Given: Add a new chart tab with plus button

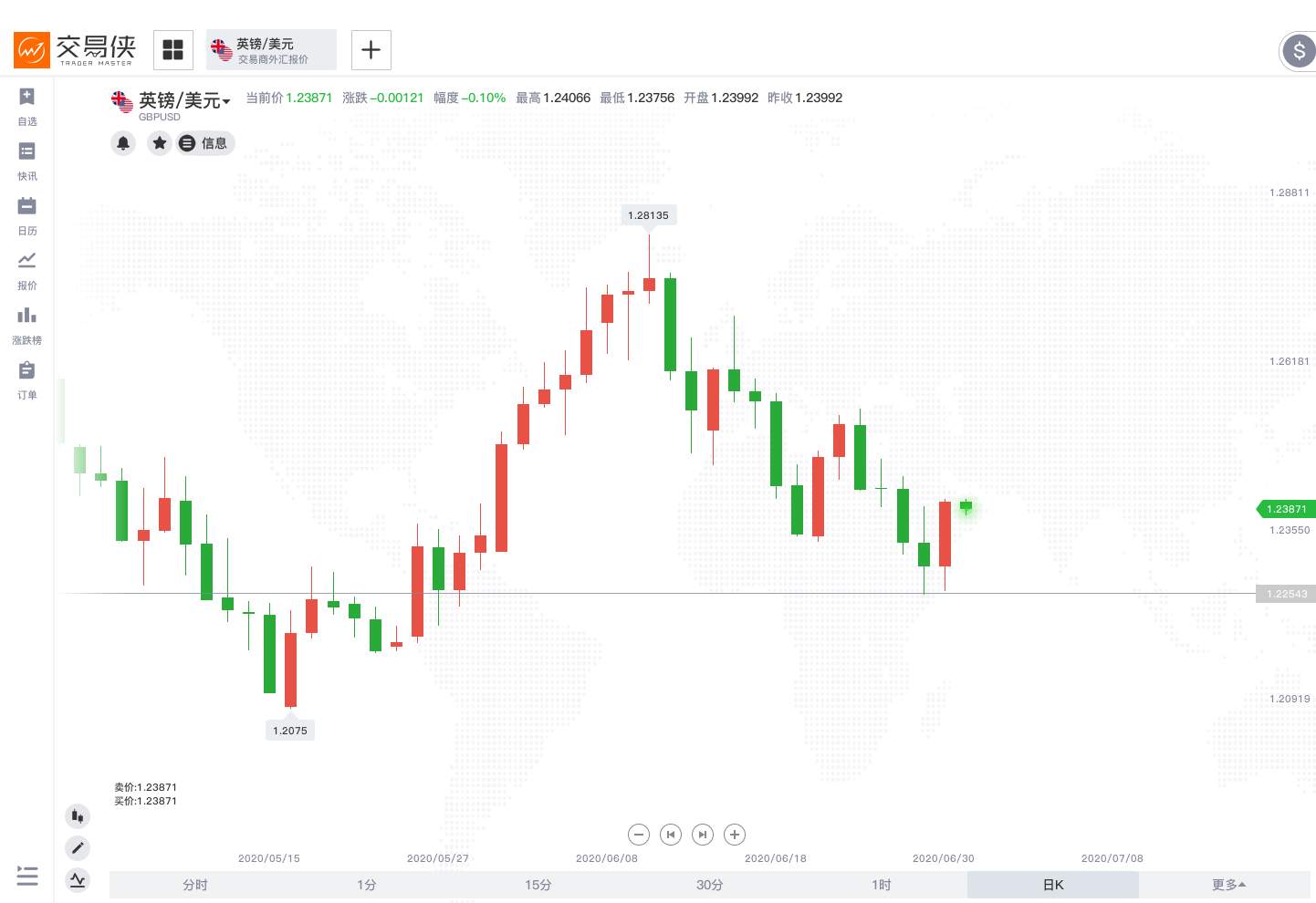Looking at the screenshot, I should pos(371,50).
